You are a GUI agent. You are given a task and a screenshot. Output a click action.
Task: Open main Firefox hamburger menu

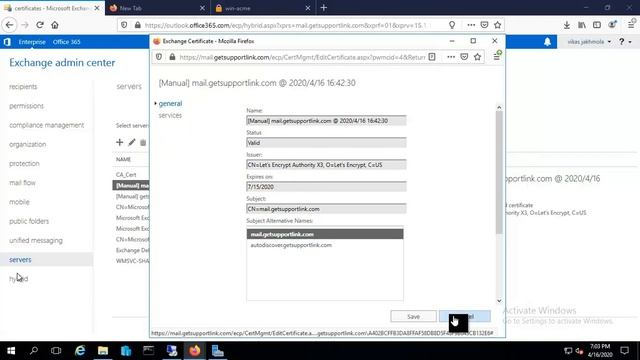coord(631,25)
